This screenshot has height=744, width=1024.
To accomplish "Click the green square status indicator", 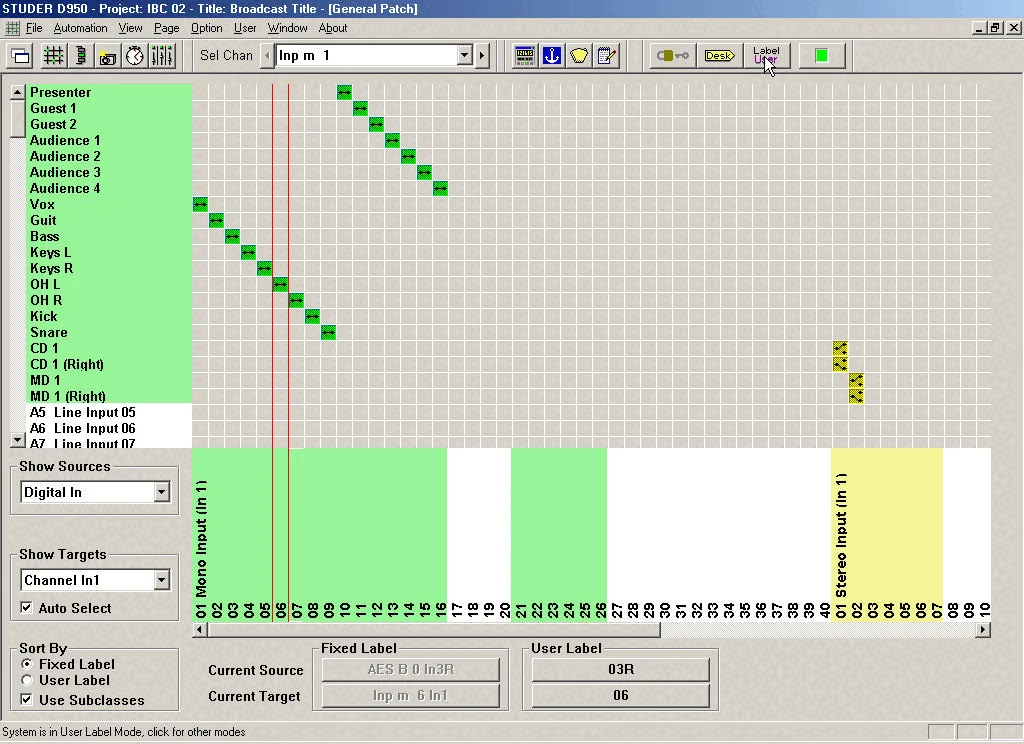I will (x=822, y=56).
